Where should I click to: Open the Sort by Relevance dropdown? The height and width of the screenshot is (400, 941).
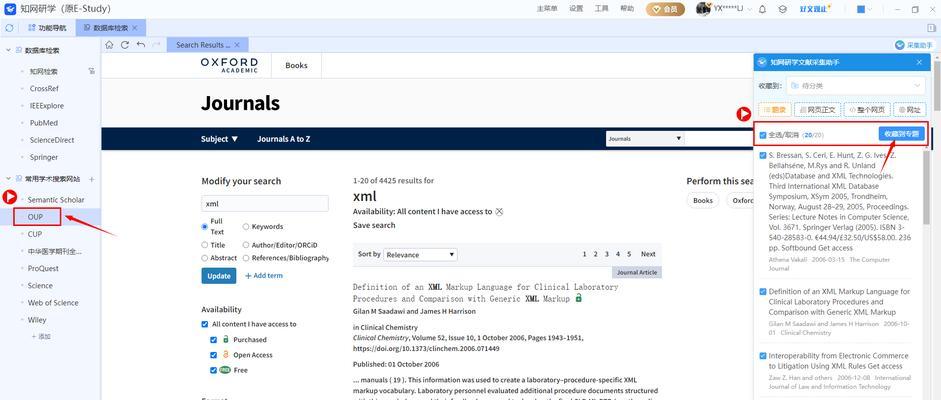coord(420,255)
